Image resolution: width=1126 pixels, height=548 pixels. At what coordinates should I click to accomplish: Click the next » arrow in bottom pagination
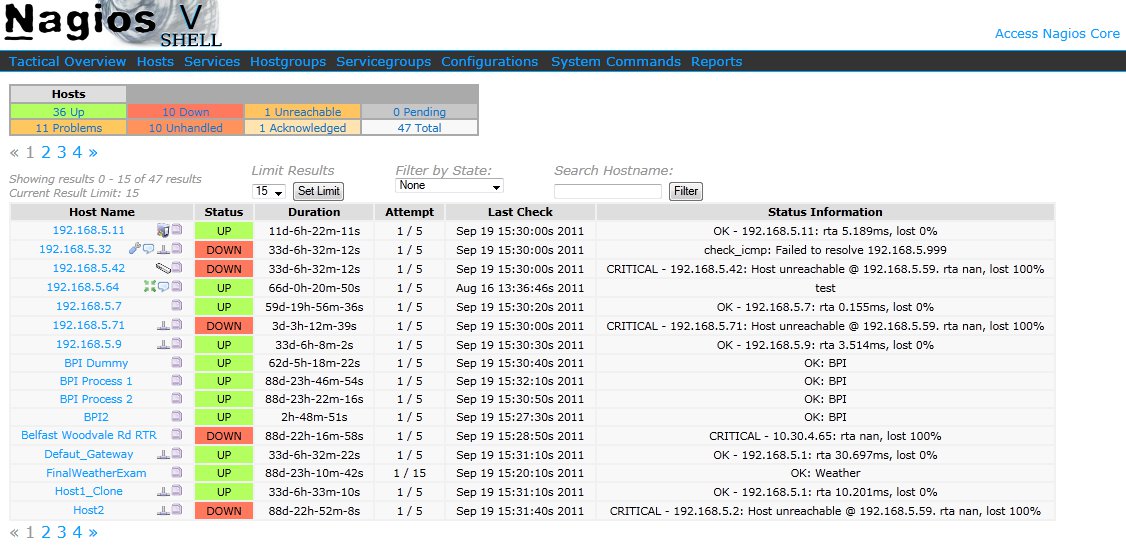pos(93,532)
